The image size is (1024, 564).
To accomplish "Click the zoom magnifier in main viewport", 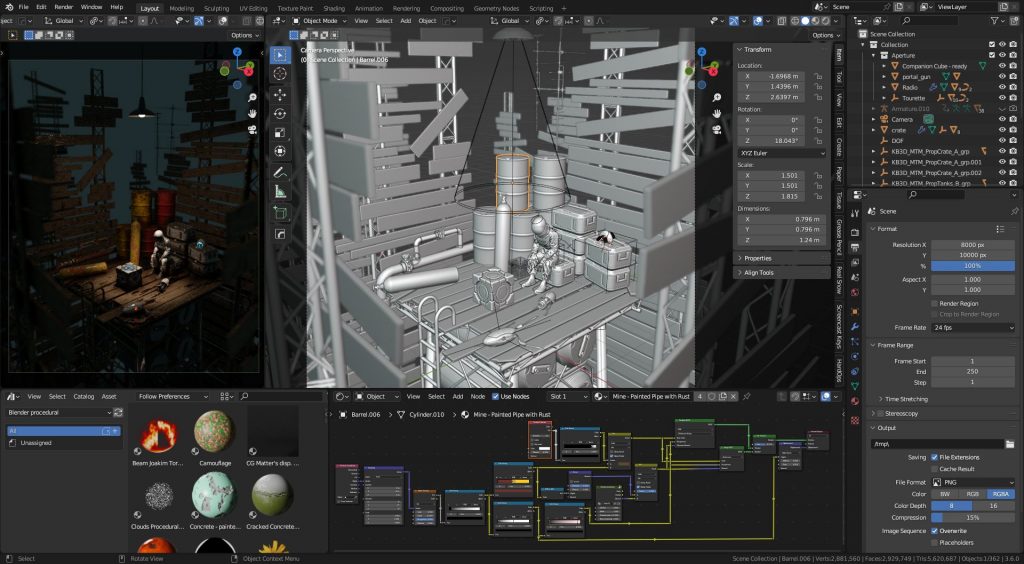I will [x=717, y=97].
